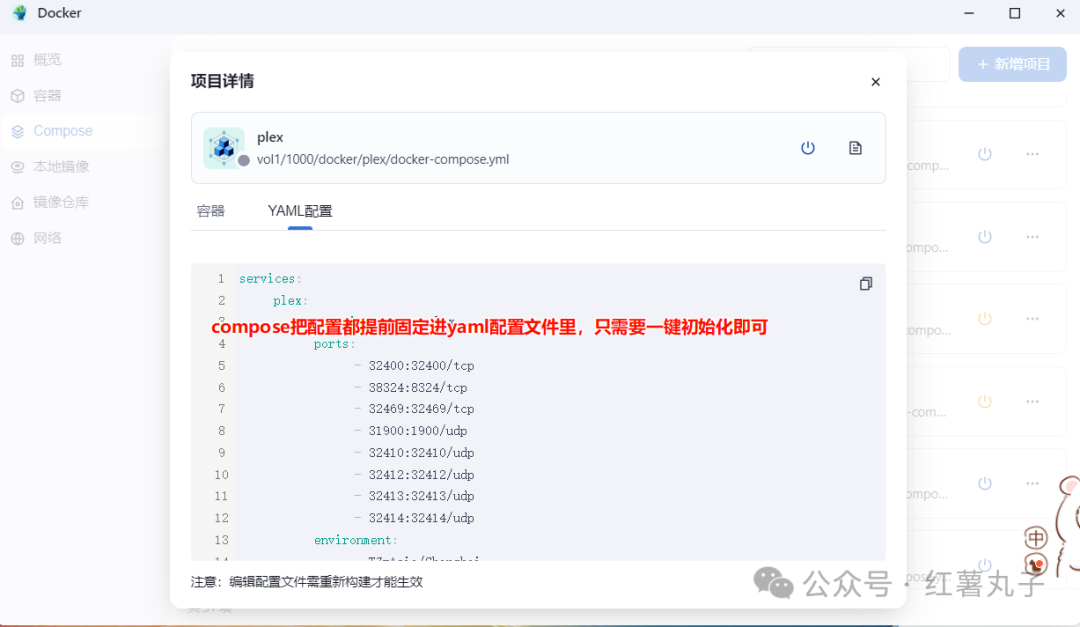
Task: Click the 32410:32410/udp port line
Action: 421,453
